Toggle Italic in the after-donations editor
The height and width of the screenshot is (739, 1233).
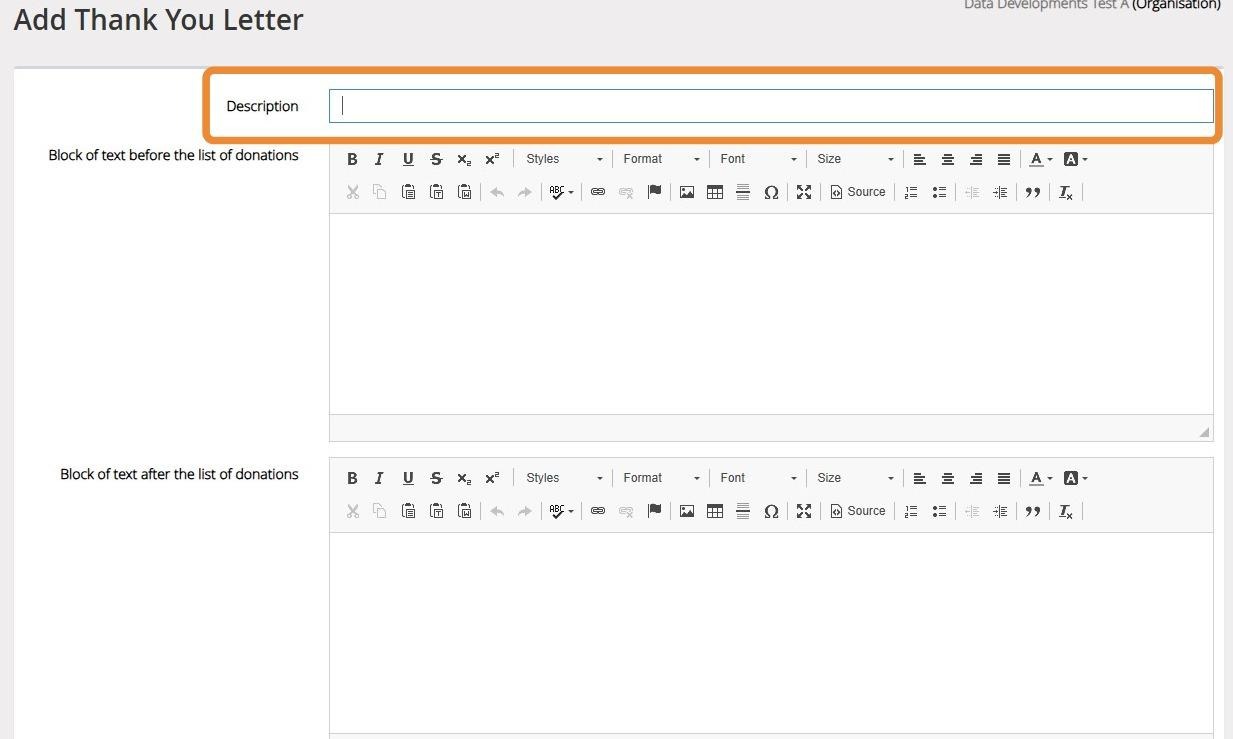pyautogui.click(x=380, y=478)
